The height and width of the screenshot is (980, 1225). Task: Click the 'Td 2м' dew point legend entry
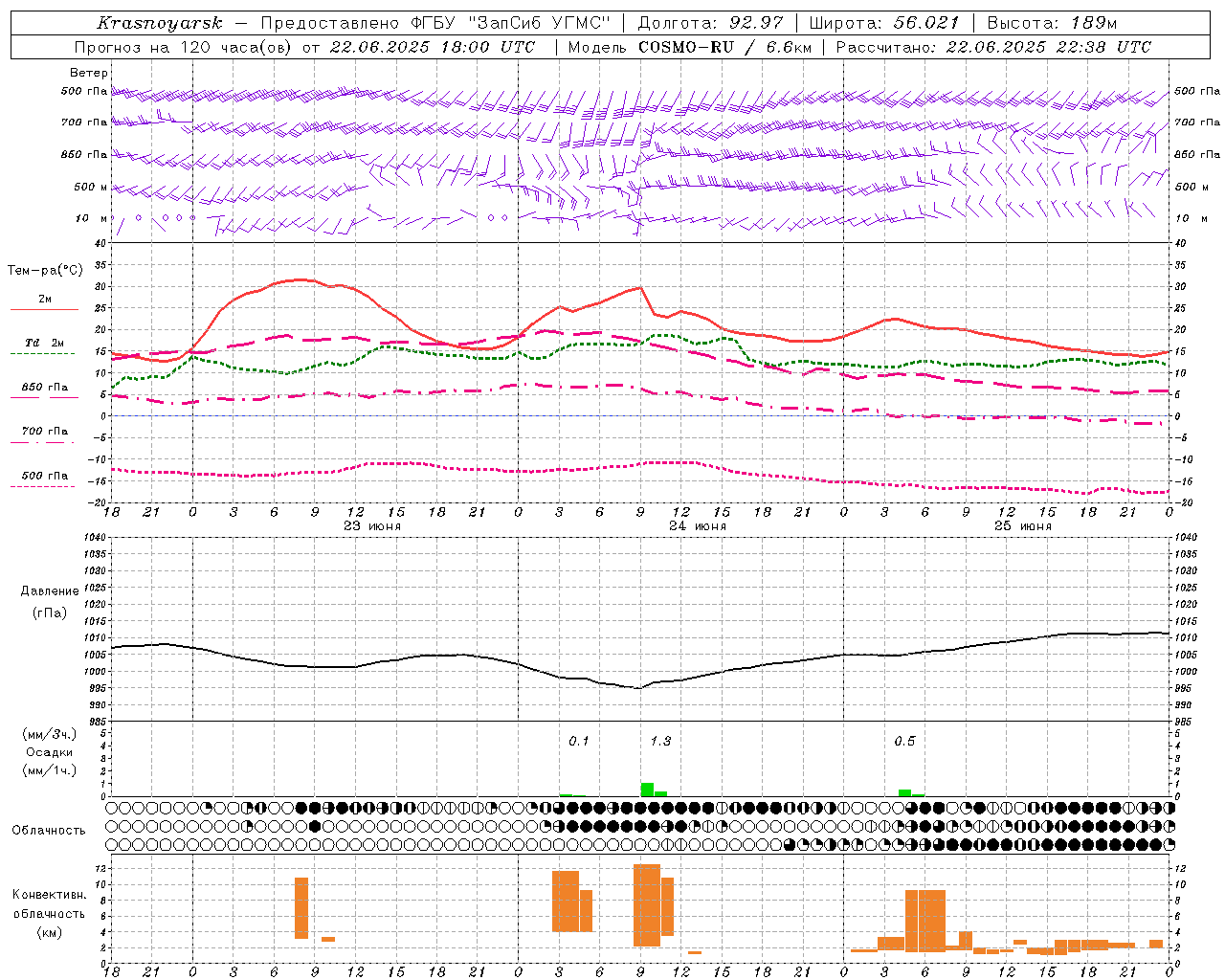45,343
